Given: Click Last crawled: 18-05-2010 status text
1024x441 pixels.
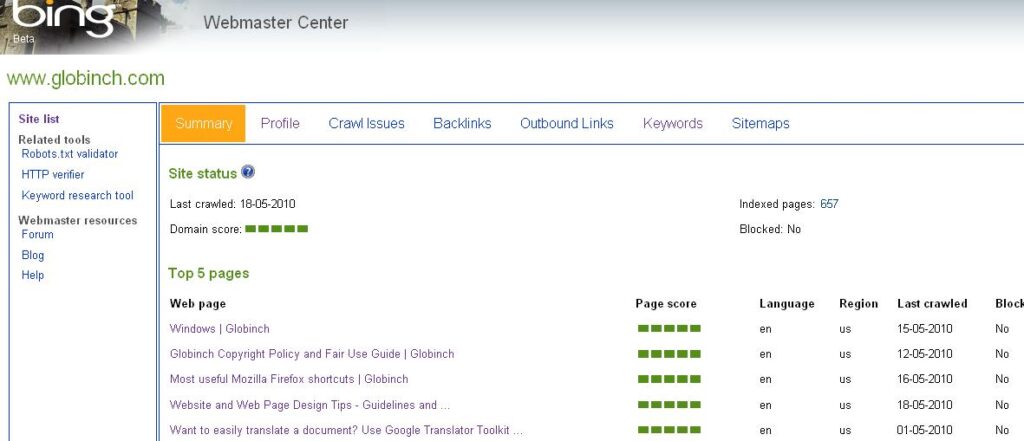Looking at the screenshot, I should pyautogui.click(x=232, y=204).
